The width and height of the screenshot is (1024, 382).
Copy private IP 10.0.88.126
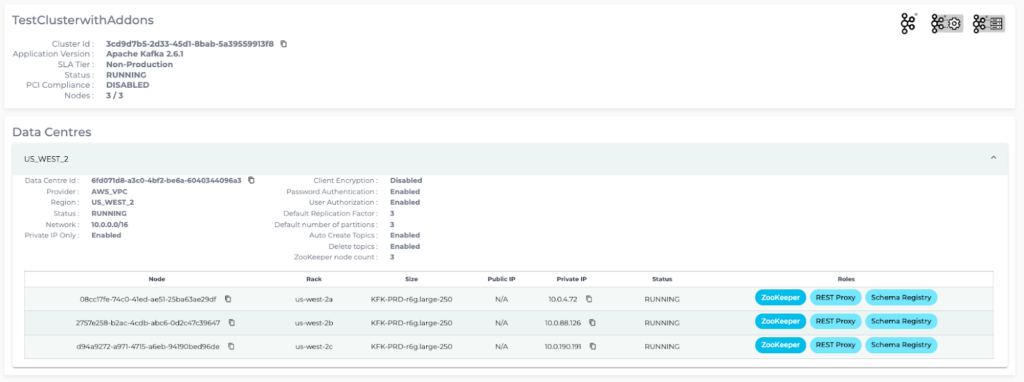pos(592,323)
